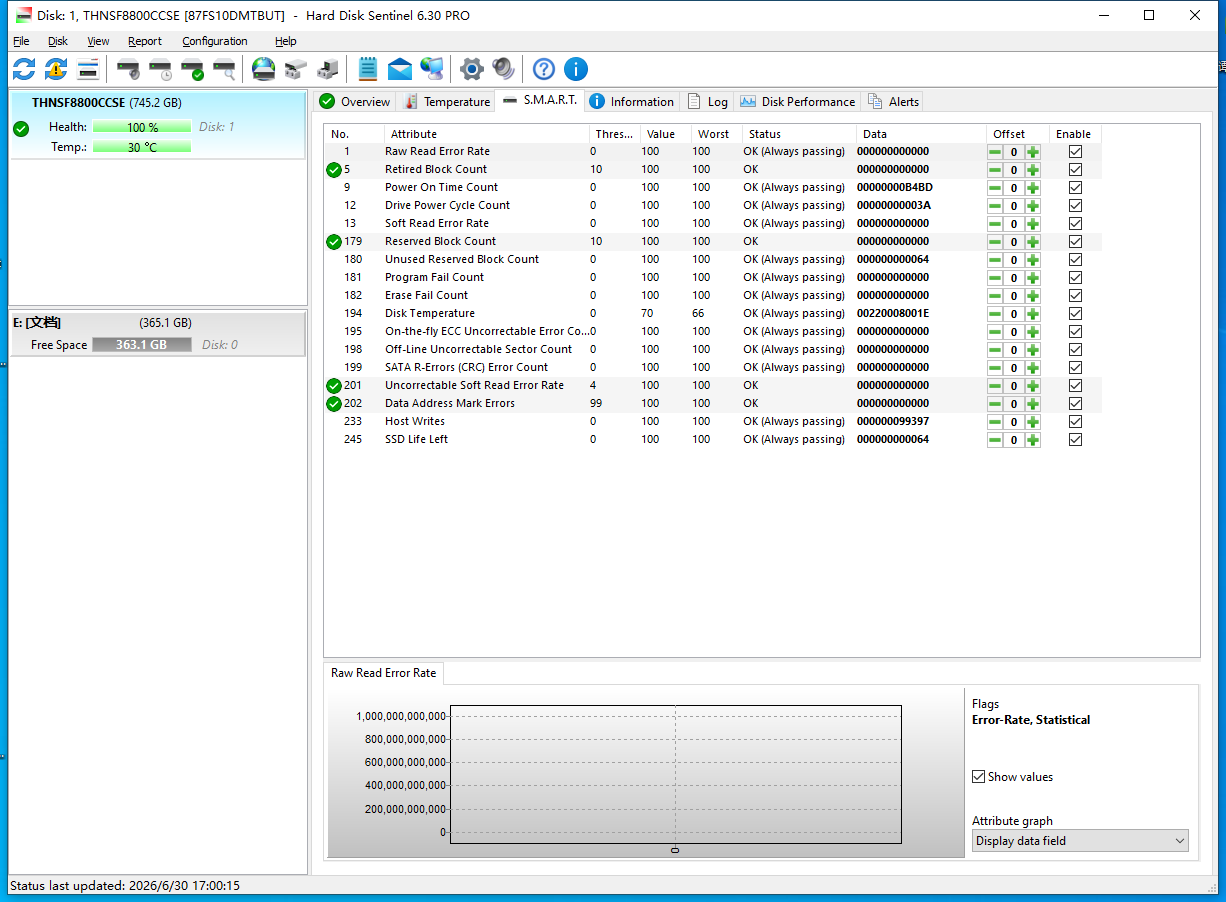
Task: Open the Disk menu
Action: tap(58, 41)
